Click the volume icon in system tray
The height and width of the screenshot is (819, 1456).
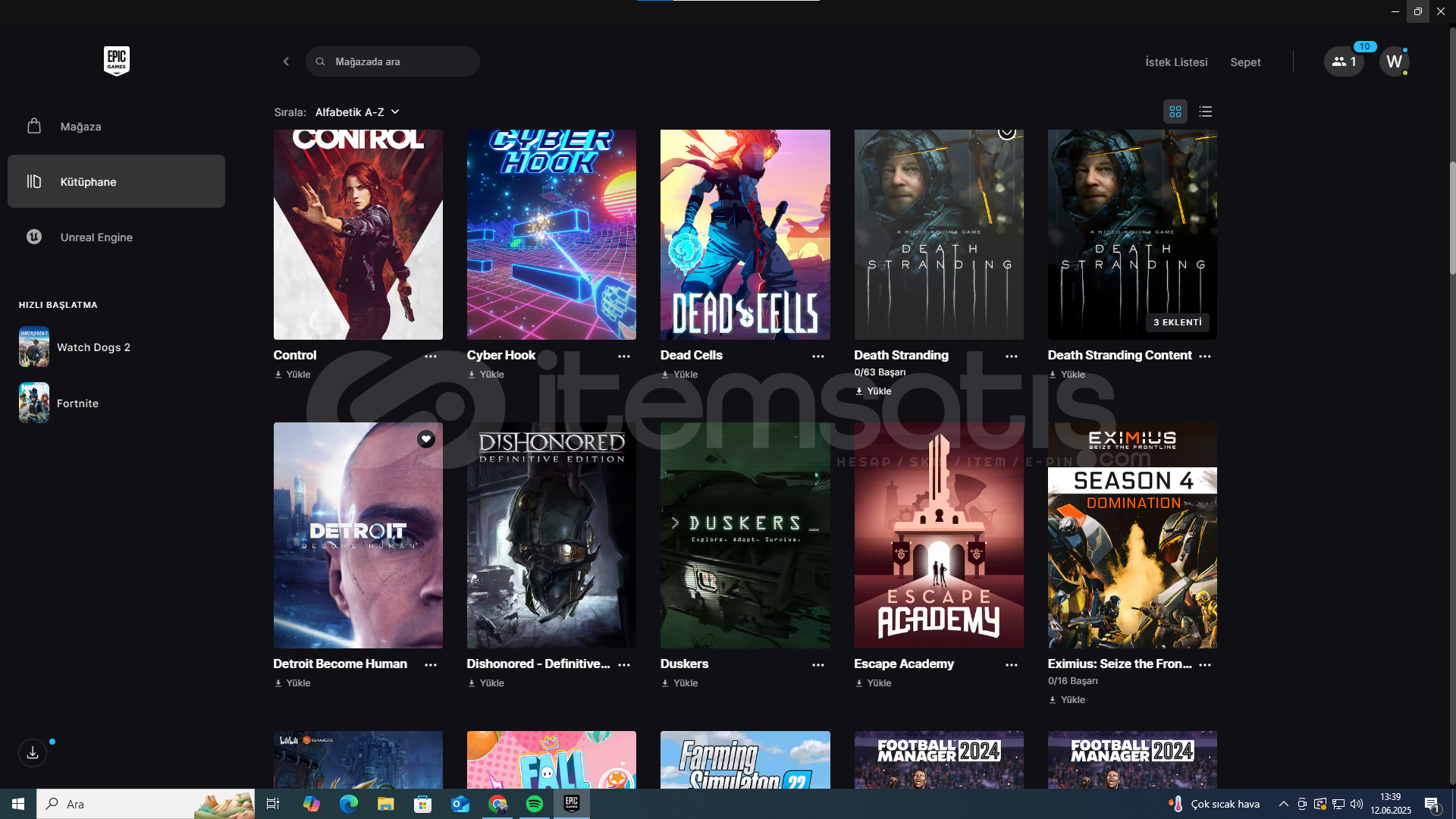(x=1357, y=804)
